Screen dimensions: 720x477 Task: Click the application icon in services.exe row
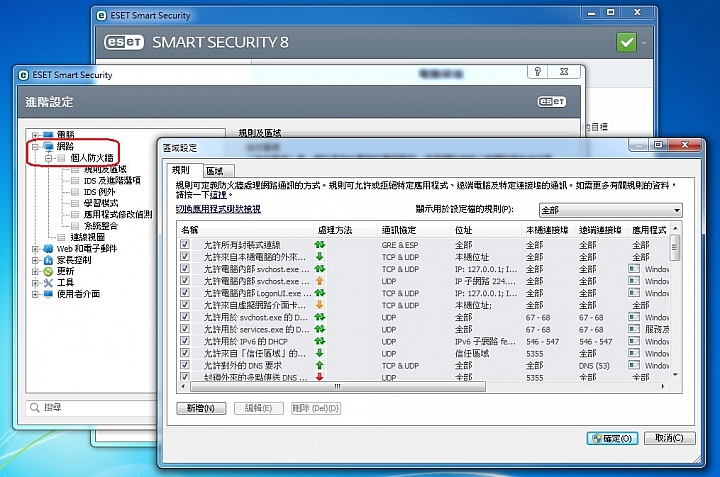pyautogui.click(x=634, y=329)
